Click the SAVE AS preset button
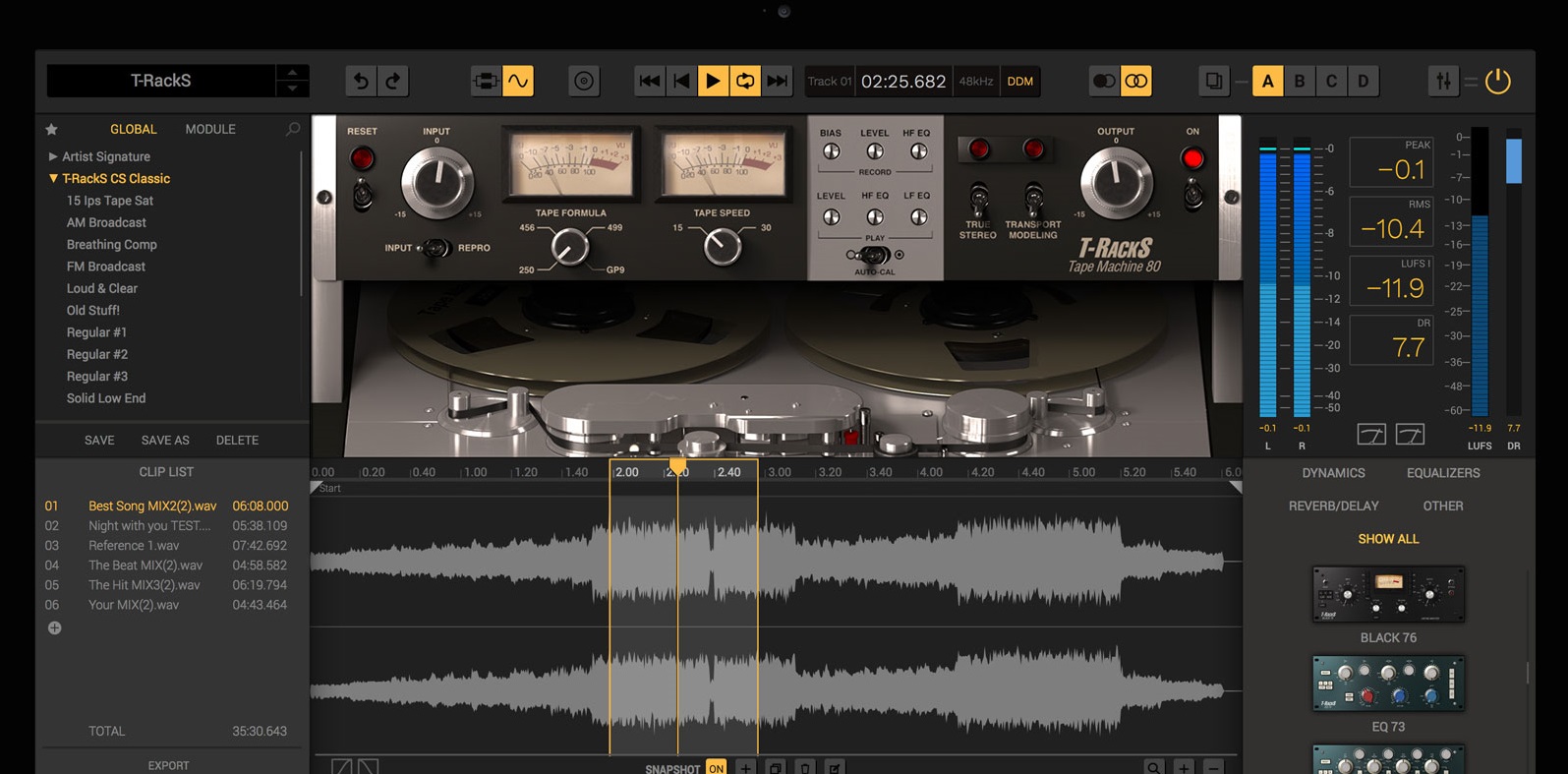Viewport: 1568px width, 774px height. click(165, 440)
